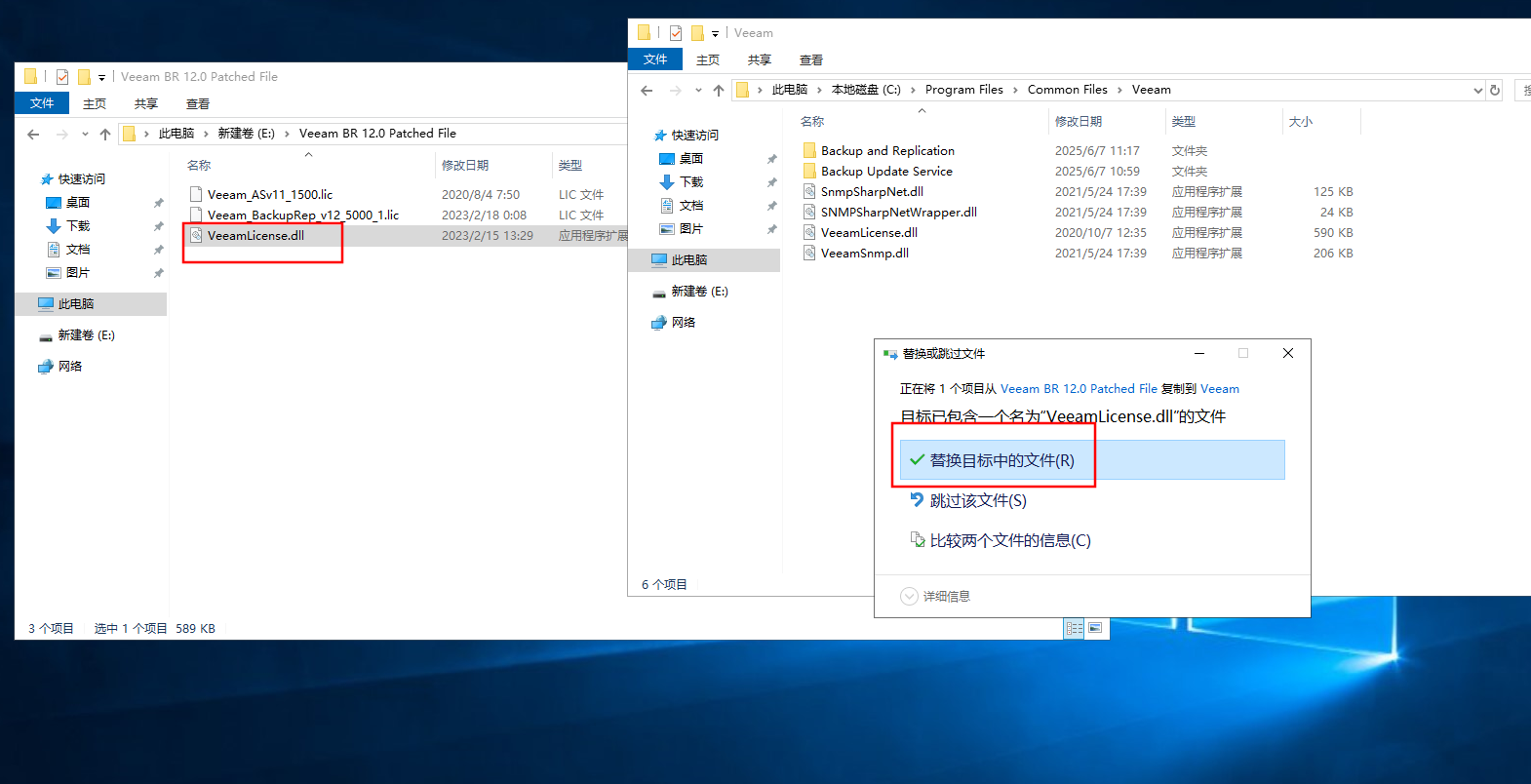
Task: Select 此电脑 in Veeam window sidebar
Action: (x=704, y=260)
